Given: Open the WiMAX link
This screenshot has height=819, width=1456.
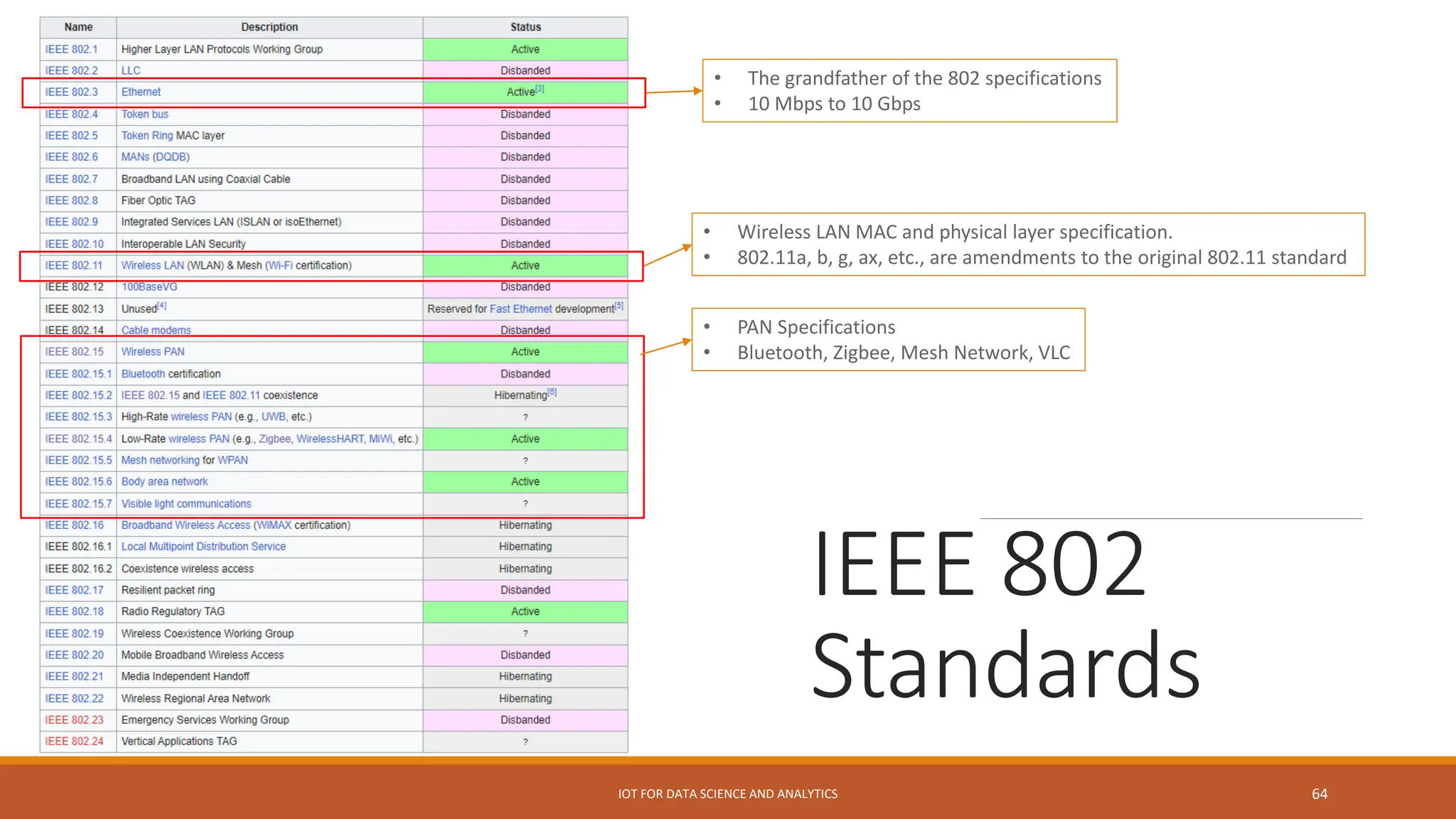Looking at the screenshot, I should click(x=274, y=525).
